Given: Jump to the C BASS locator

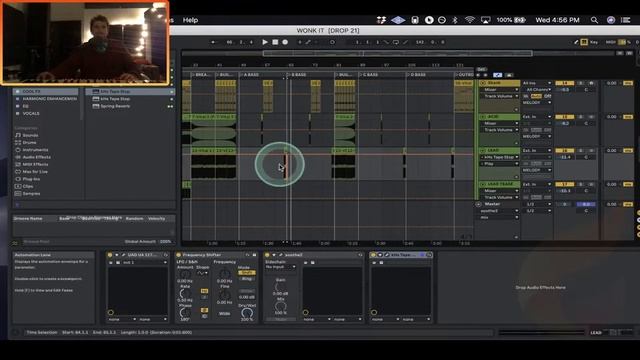Looking at the screenshot, I should 369,75.
